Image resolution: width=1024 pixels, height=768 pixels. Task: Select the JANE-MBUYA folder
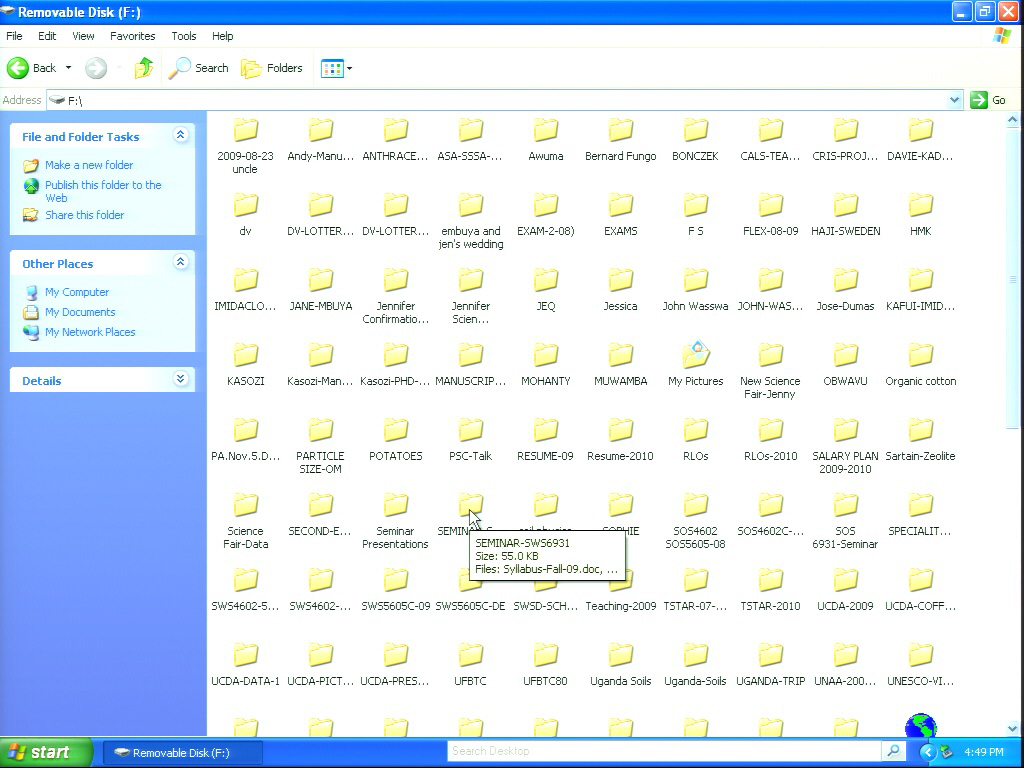[x=321, y=290]
